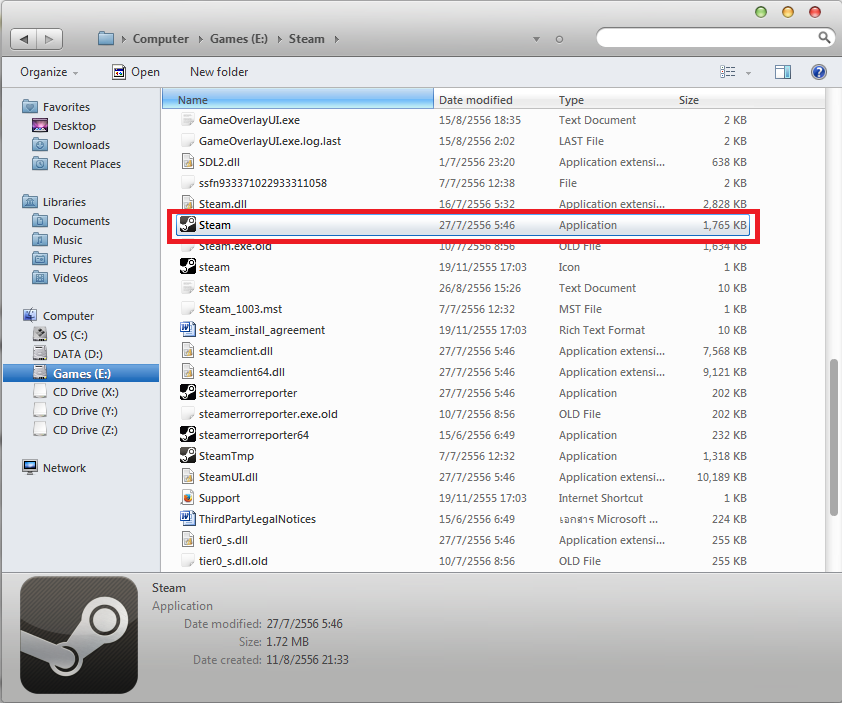Click the file list vertical scrollbar thumb
Screen dimensions: 842x703
point(833,437)
